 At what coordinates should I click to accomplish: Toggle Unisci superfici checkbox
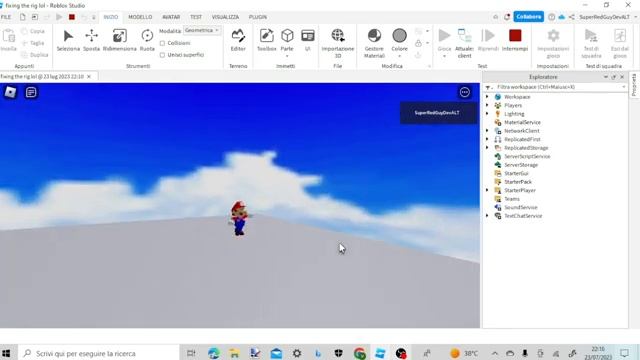pos(162,55)
